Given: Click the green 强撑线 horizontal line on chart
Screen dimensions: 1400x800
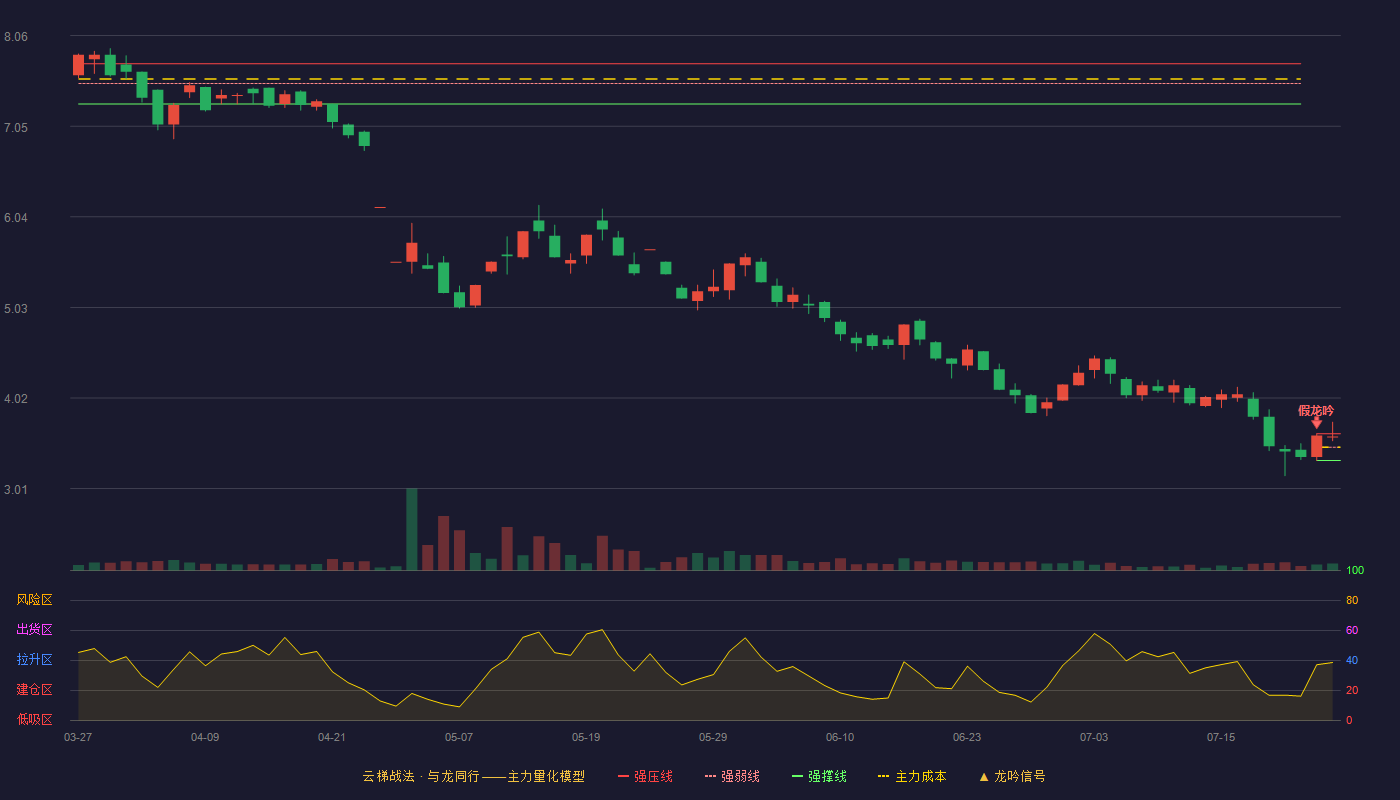Looking at the screenshot, I should point(690,104).
